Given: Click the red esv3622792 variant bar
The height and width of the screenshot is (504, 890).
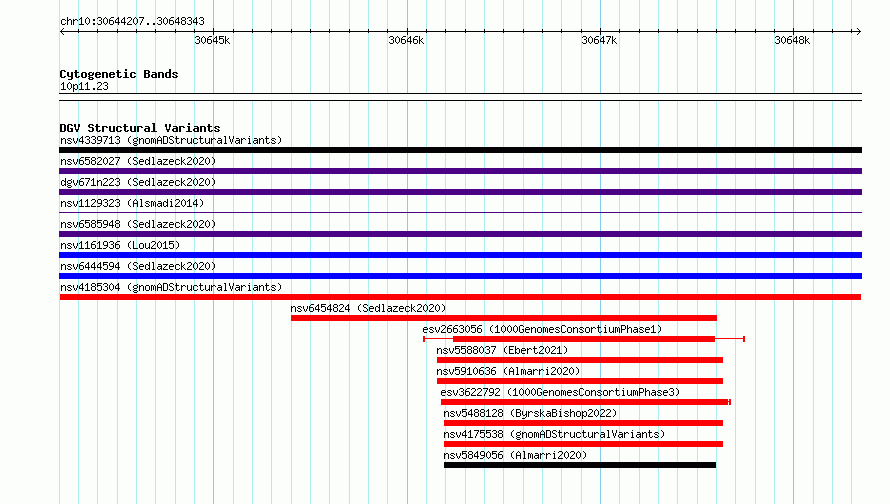Looking at the screenshot, I should pos(586,402).
